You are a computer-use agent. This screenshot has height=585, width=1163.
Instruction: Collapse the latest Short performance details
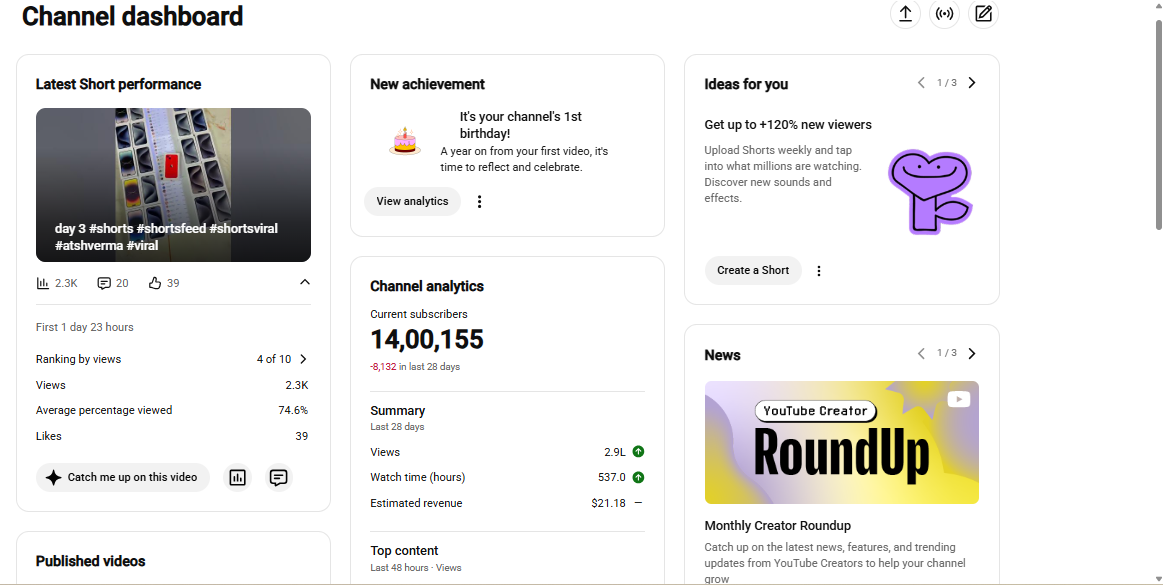click(x=304, y=282)
